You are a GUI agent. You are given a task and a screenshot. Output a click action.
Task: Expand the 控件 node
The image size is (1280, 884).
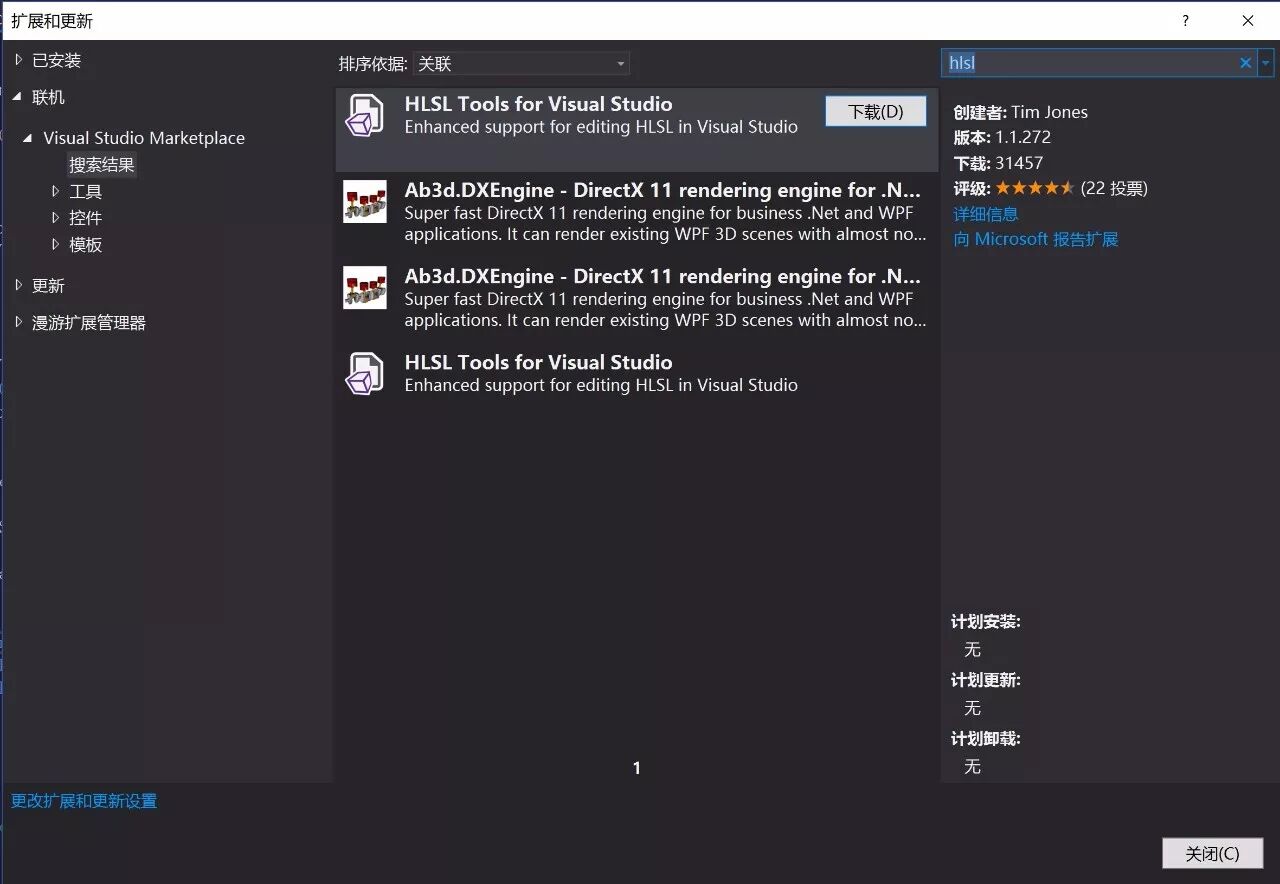click(x=56, y=217)
